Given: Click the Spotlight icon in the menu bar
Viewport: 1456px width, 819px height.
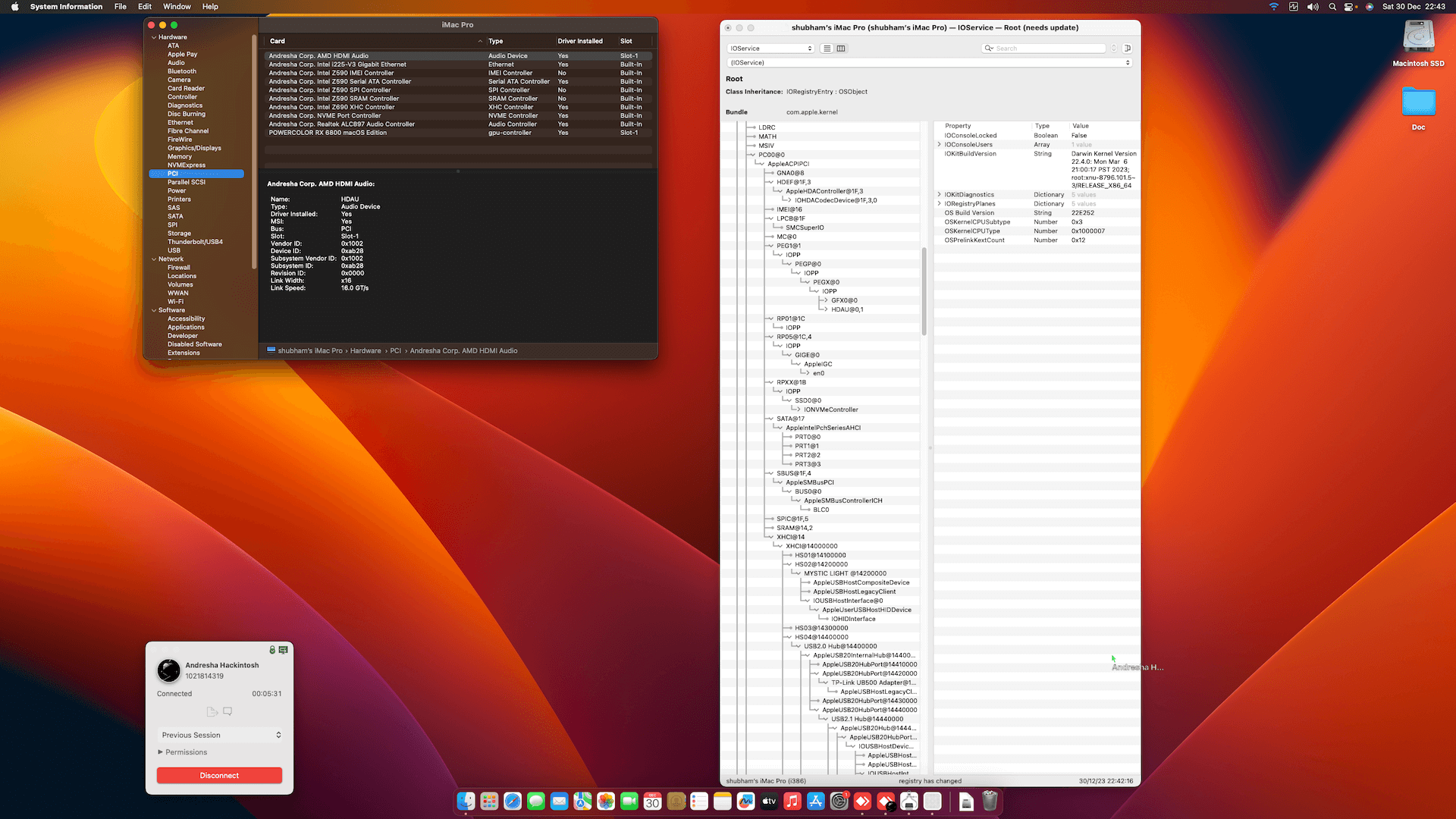Looking at the screenshot, I should click(x=1332, y=6).
